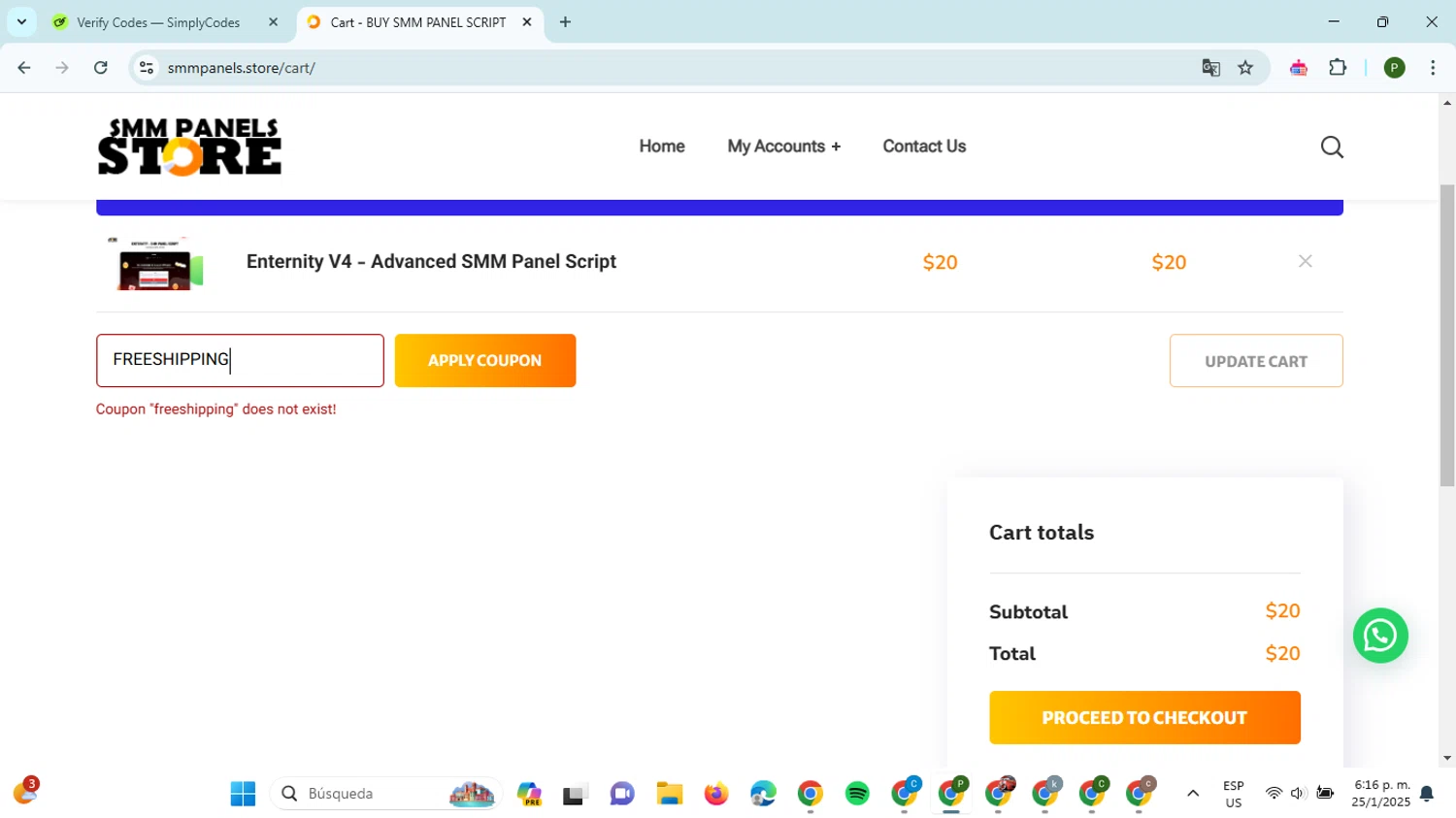
Task: Click the site search magnifier icon
Action: point(1332,147)
